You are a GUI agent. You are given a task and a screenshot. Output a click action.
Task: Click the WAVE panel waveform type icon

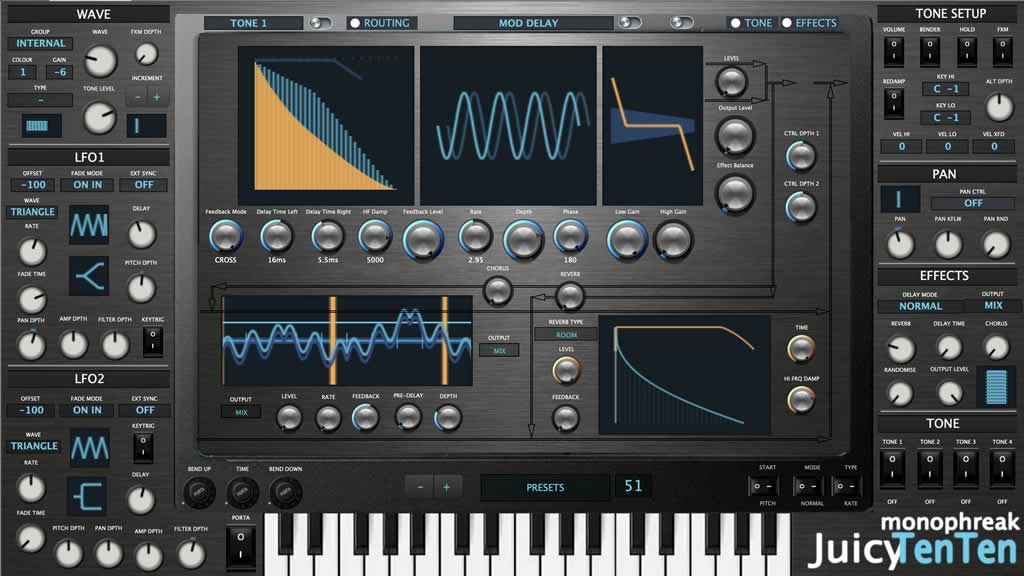click(42, 125)
